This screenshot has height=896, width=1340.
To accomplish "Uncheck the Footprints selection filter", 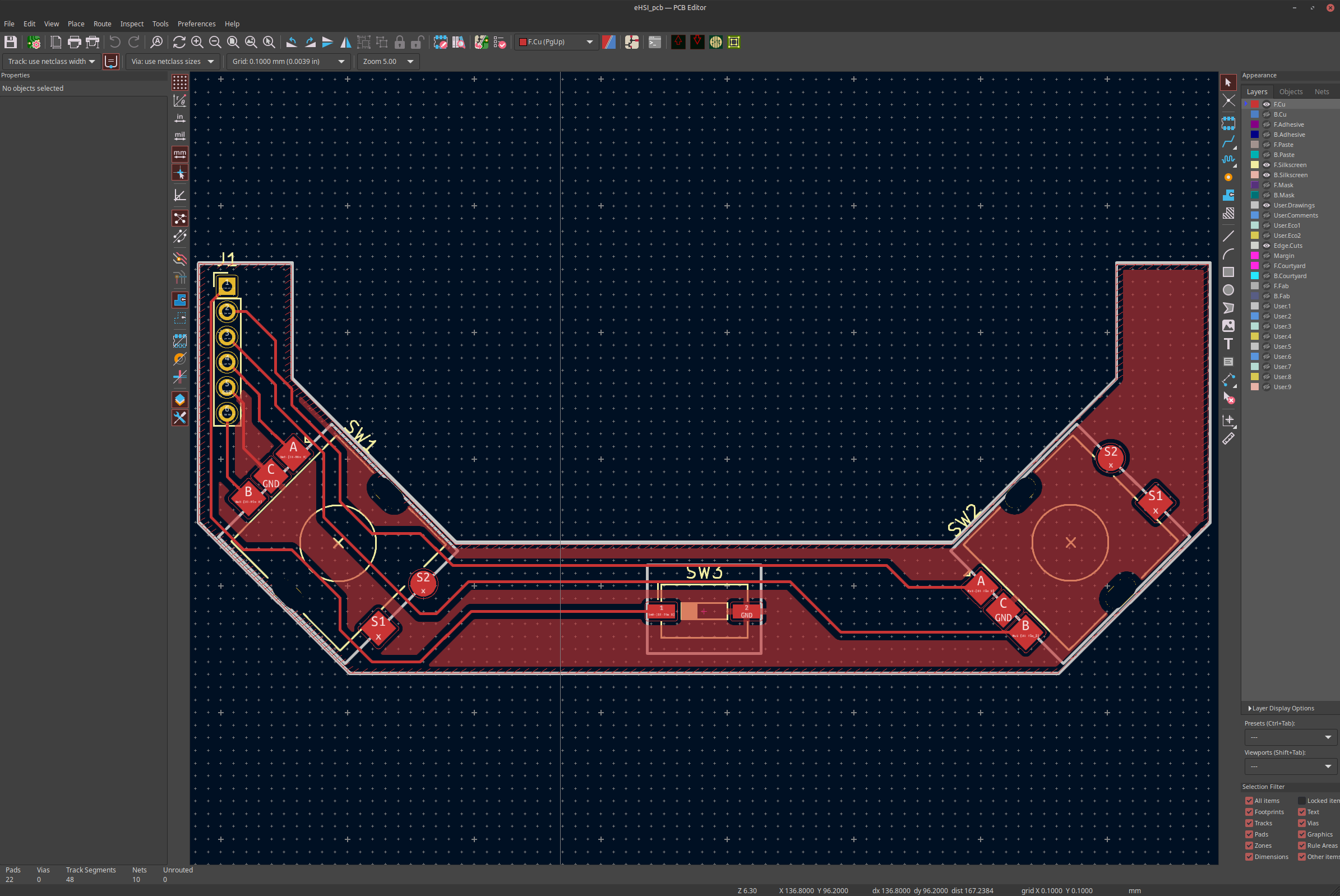I will point(1249,812).
